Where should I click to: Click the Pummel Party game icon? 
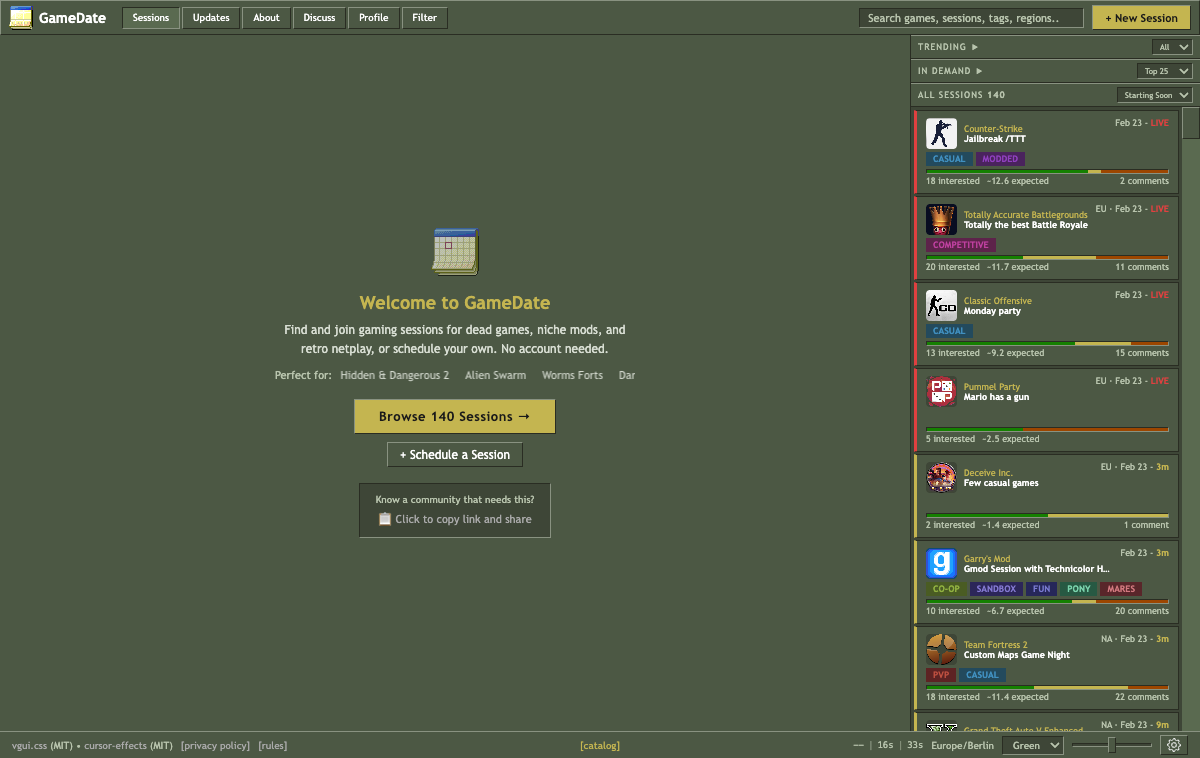[x=941, y=391]
